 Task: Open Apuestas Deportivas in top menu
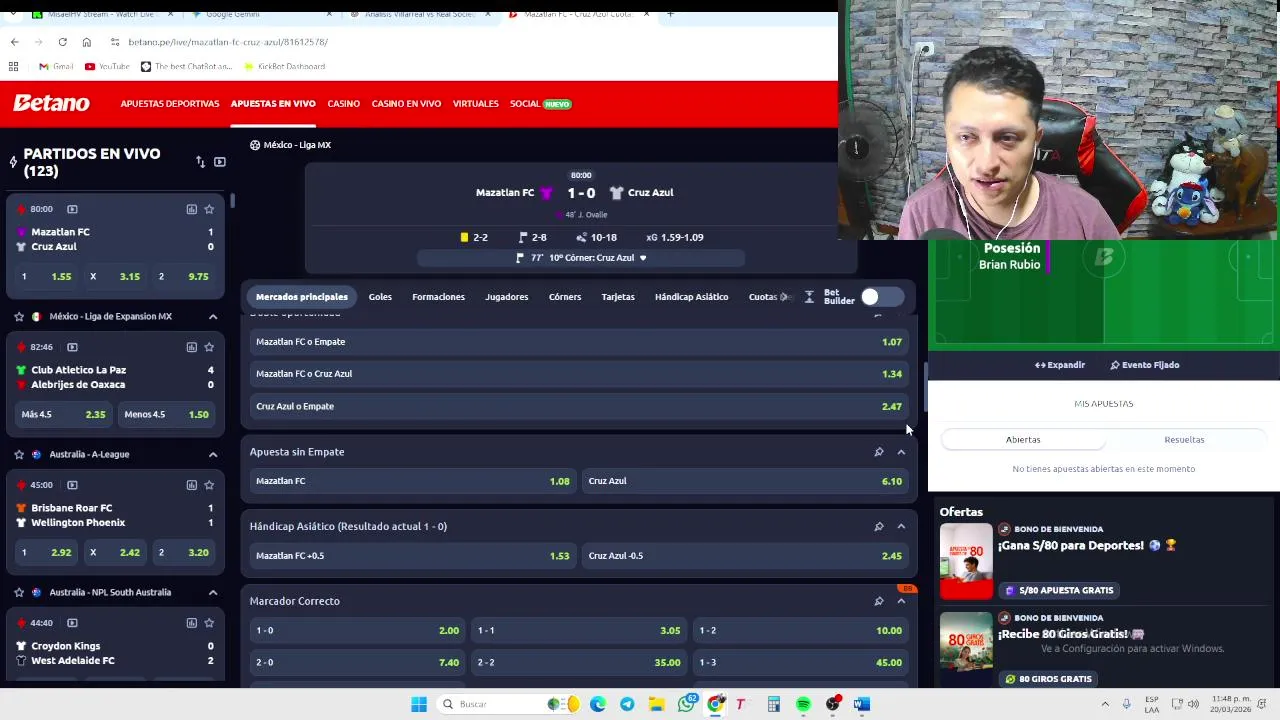tap(170, 104)
